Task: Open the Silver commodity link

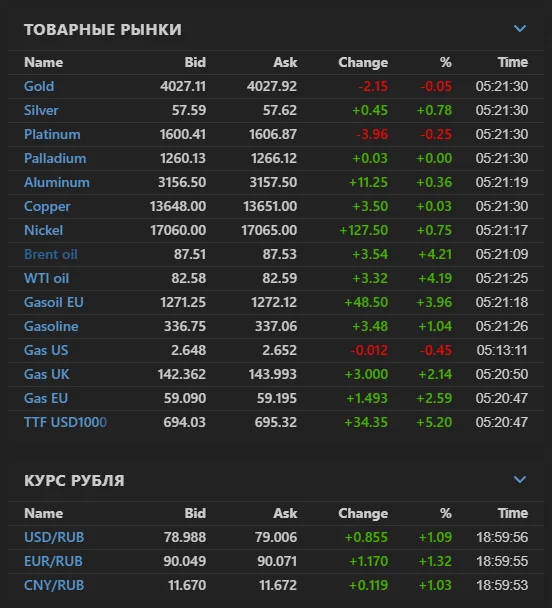Action: coord(41,110)
